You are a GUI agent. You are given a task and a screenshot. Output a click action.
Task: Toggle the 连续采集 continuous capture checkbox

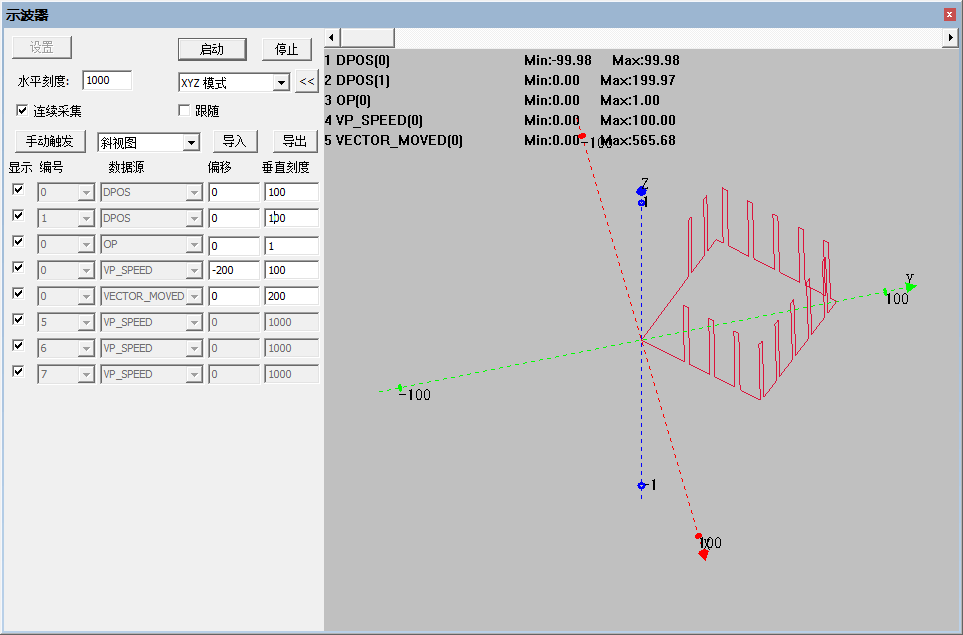[22, 111]
